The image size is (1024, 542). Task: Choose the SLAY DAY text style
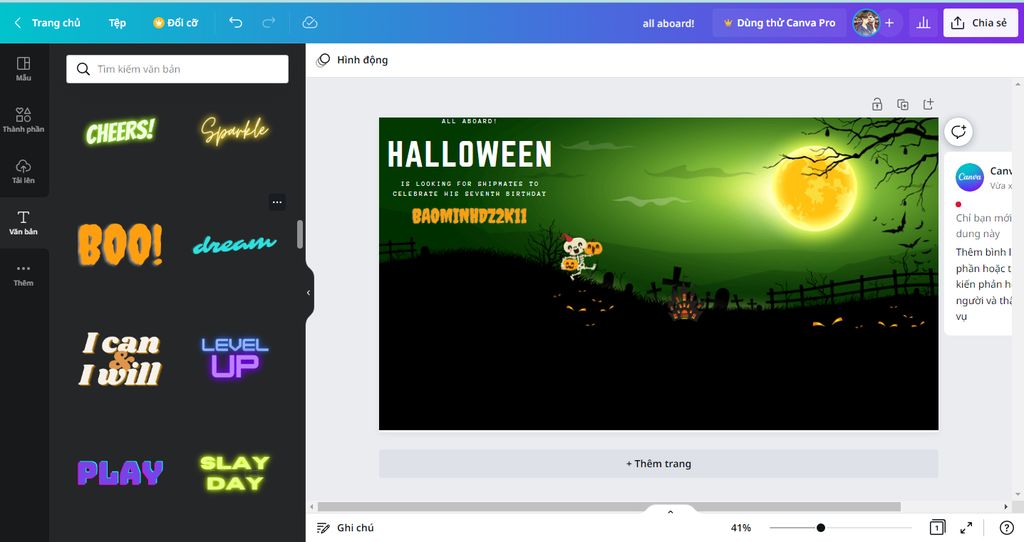pyautogui.click(x=234, y=473)
